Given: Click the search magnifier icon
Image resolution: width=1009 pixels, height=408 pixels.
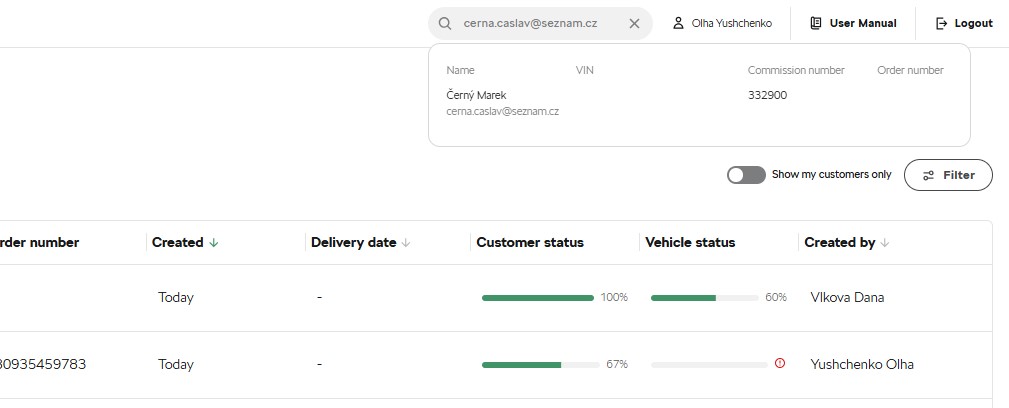Looking at the screenshot, I should pyautogui.click(x=445, y=24).
